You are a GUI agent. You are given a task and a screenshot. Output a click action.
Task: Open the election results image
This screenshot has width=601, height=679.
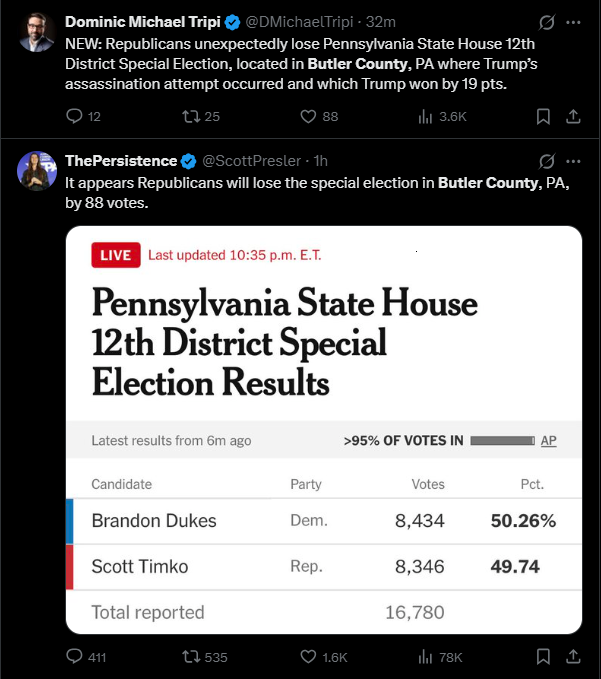pyautogui.click(x=324, y=430)
